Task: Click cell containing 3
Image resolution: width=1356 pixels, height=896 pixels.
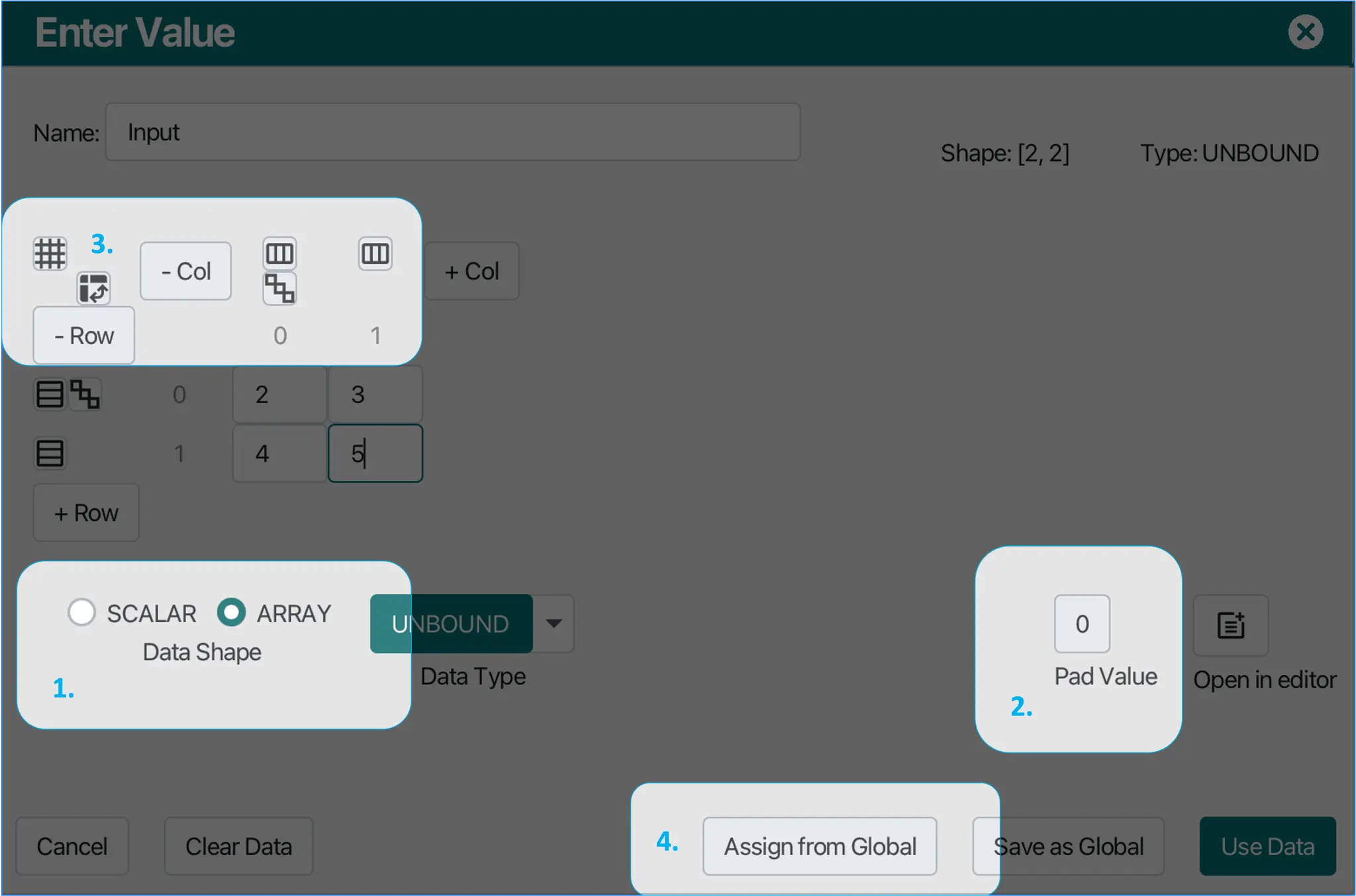Action: (x=375, y=394)
